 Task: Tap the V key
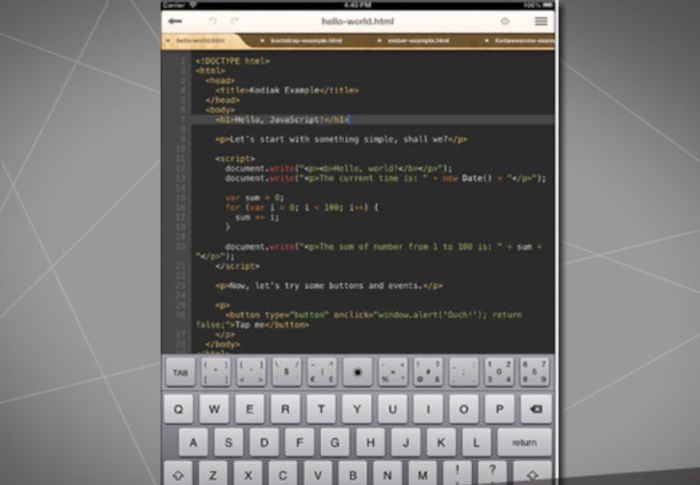pyautogui.click(x=317, y=473)
